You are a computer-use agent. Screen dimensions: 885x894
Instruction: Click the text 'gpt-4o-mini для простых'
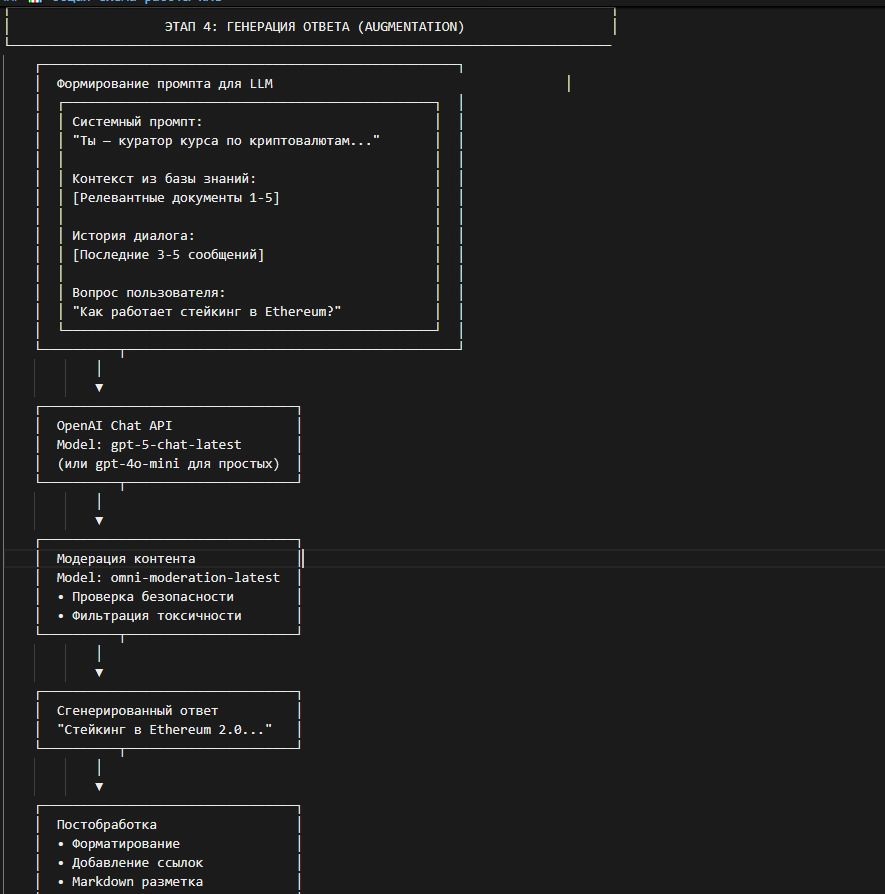coord(185,463)
